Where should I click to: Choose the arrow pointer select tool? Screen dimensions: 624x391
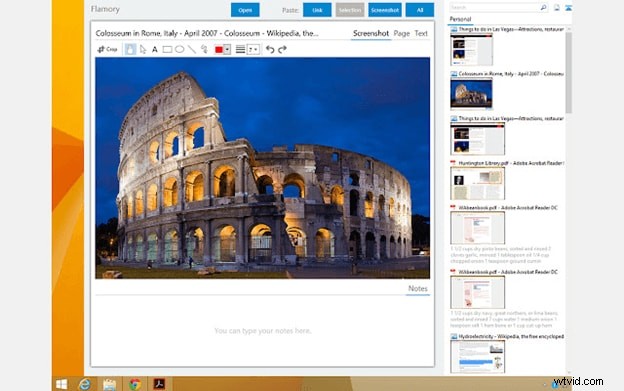pyautogui.click(x=143, y=49)
